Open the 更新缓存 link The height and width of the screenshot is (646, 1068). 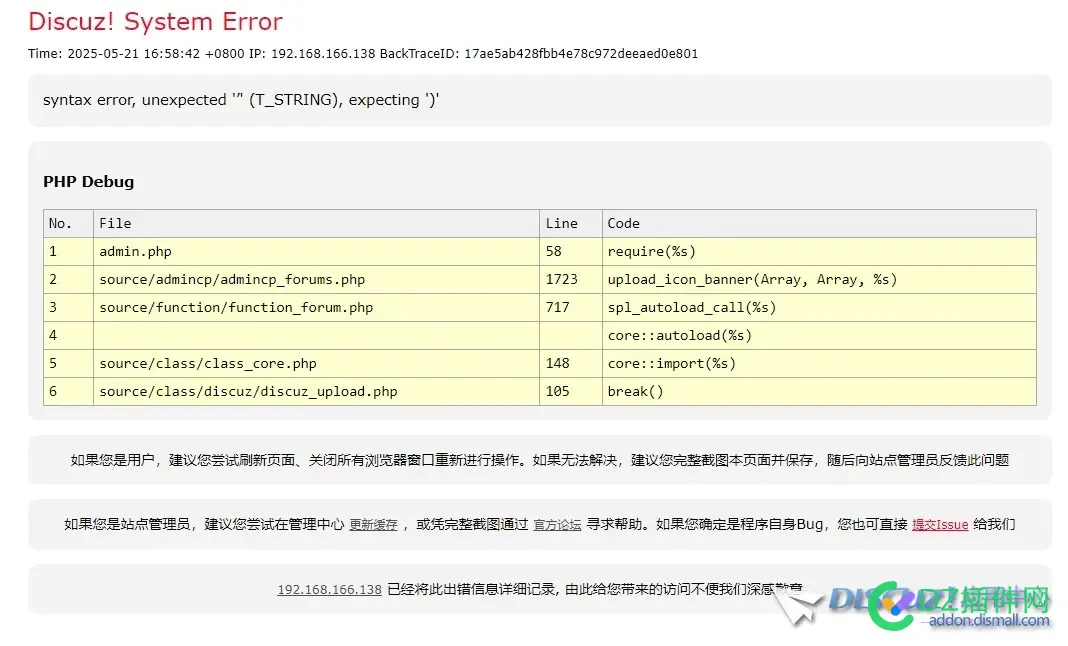373,525
